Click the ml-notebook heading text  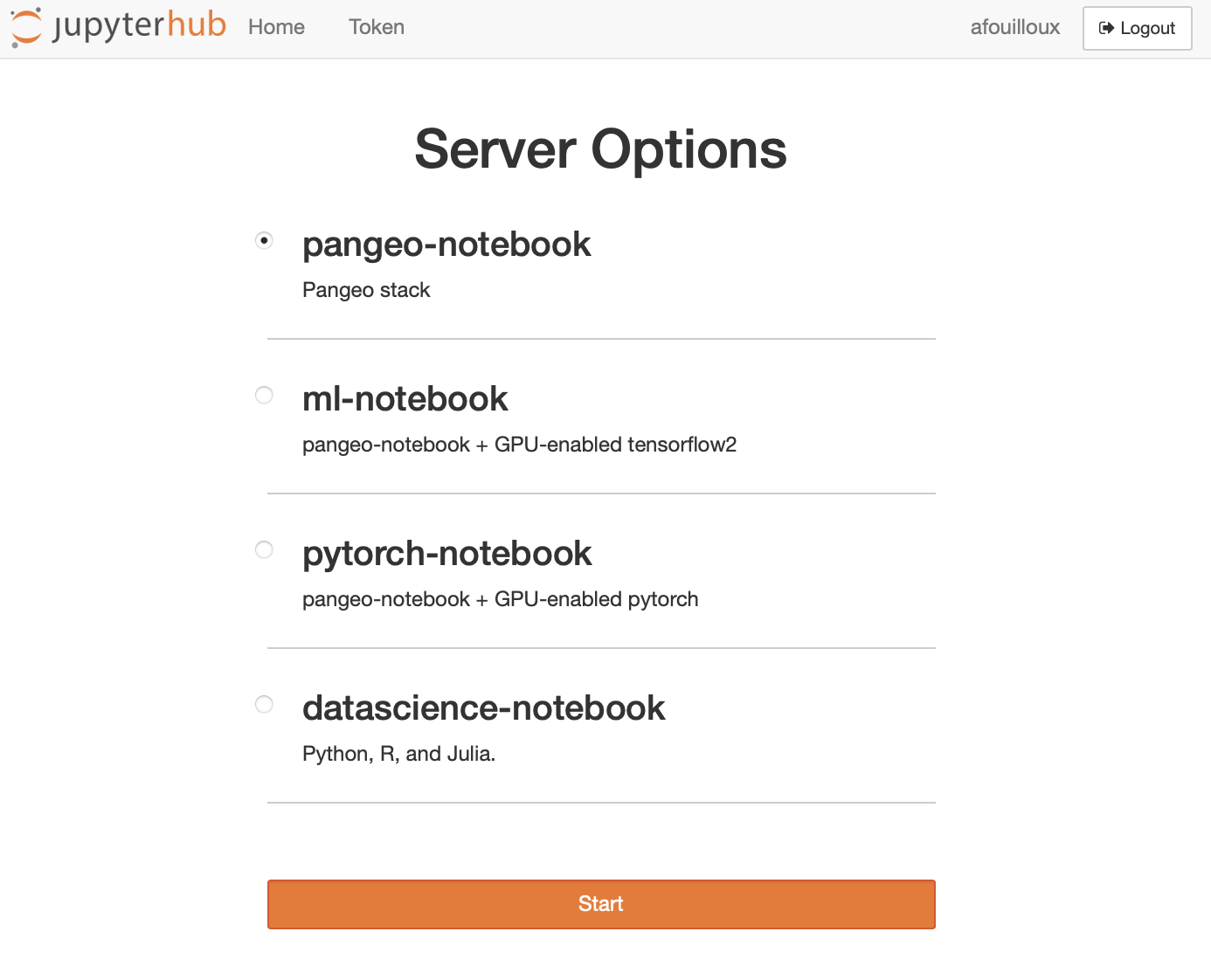405,399
